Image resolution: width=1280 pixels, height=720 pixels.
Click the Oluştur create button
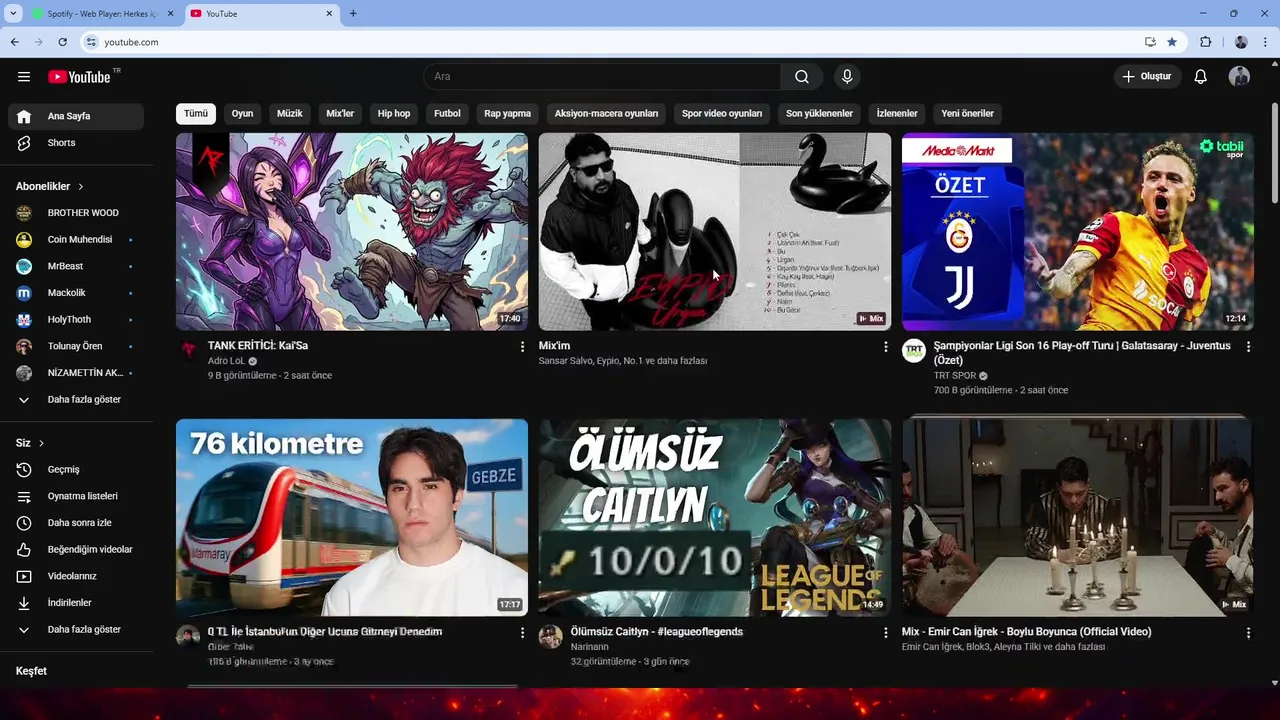(x=1147, y=77)
